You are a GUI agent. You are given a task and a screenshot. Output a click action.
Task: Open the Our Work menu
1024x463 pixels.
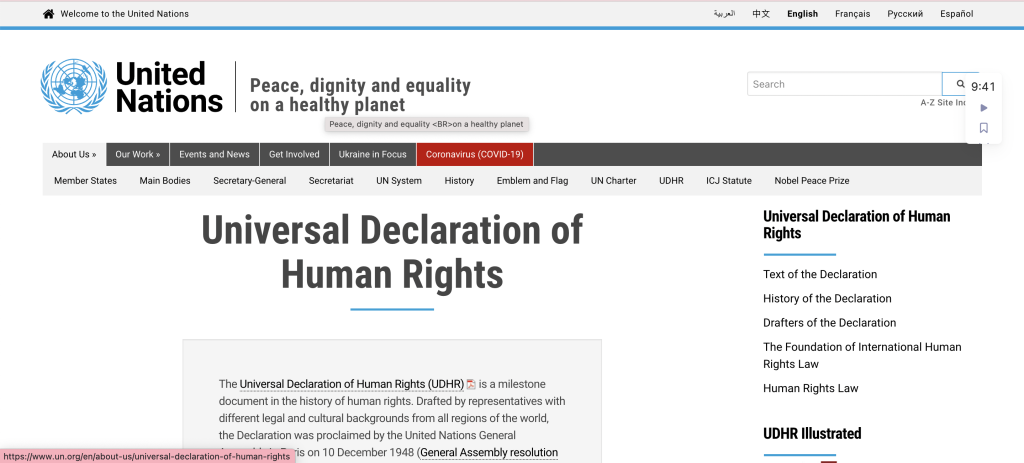click(x=138, y=154)
